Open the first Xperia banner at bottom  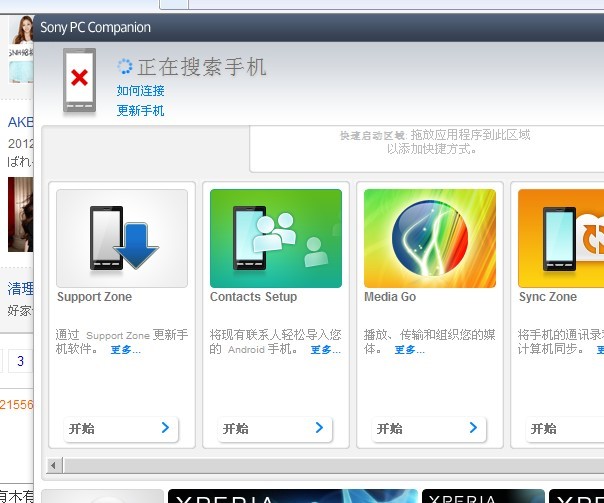(293, 496)
